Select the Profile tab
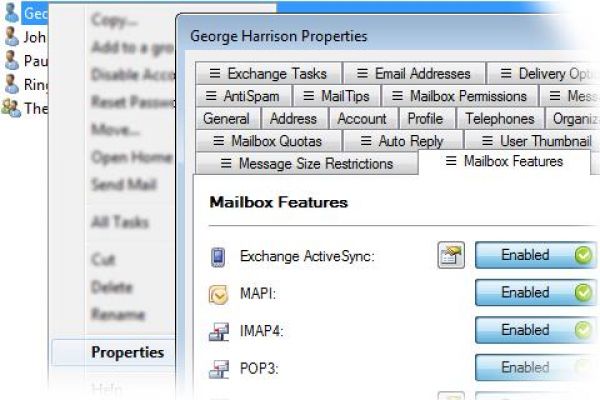Image resolution: width=600 pixels, height=400 pixels. (426, 119)
